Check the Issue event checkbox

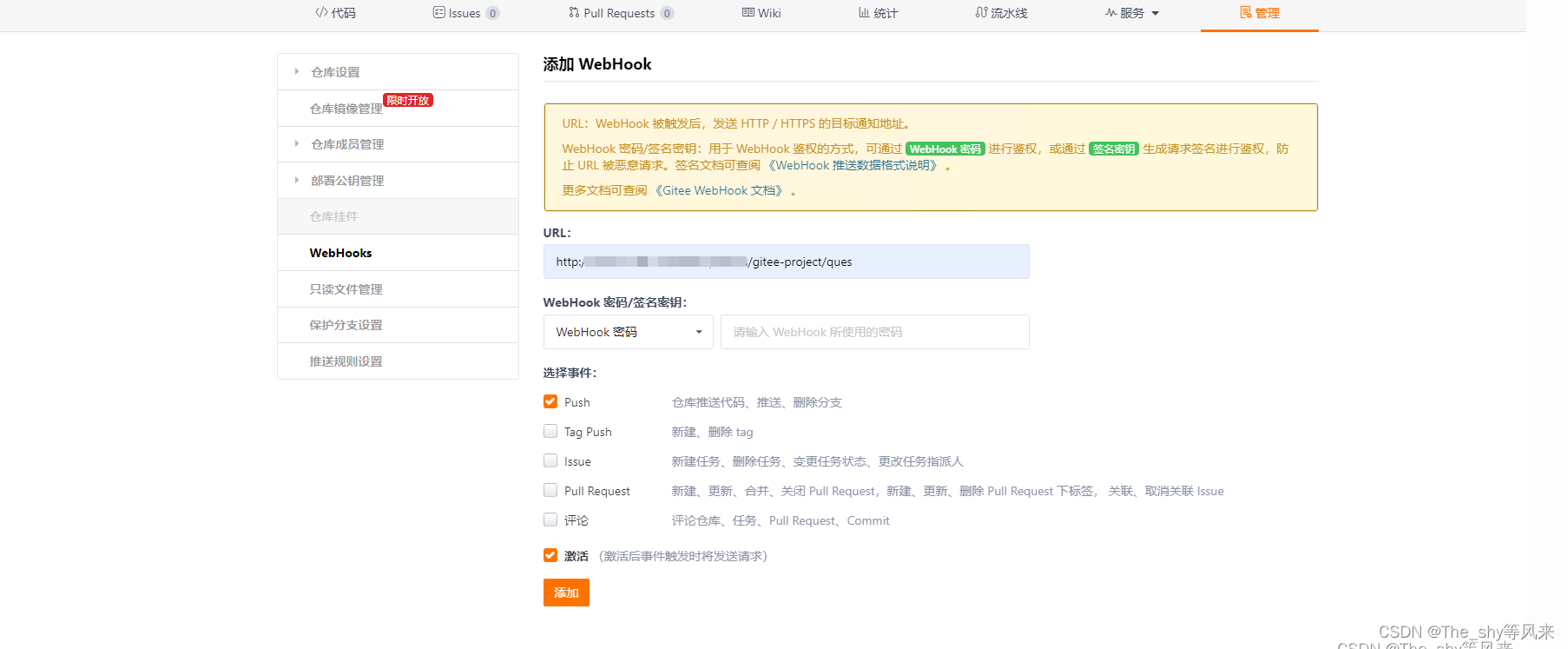[x=550, y=460]
